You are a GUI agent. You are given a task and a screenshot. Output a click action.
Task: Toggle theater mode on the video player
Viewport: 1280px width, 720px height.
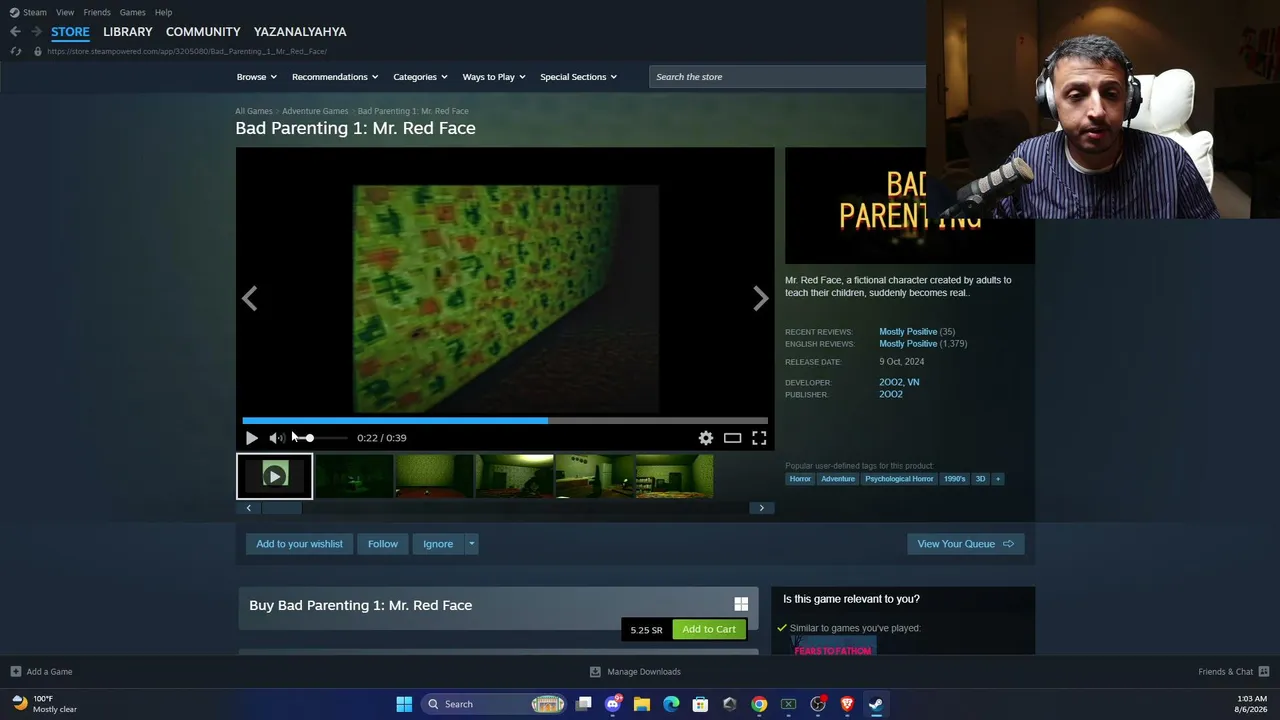pyautogui.click(x=733, y=438)
